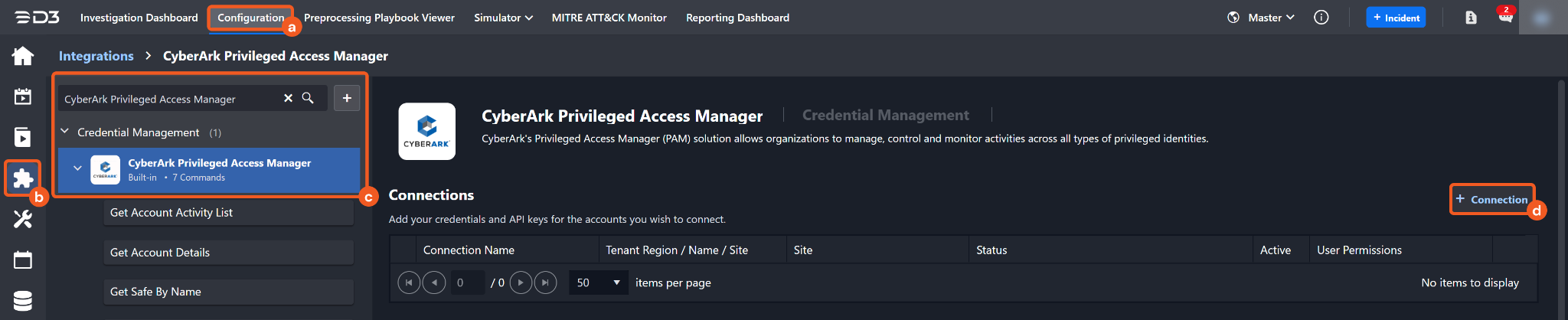Clear the integration search with X icon
1568x320 pixels.
(288, 98)
